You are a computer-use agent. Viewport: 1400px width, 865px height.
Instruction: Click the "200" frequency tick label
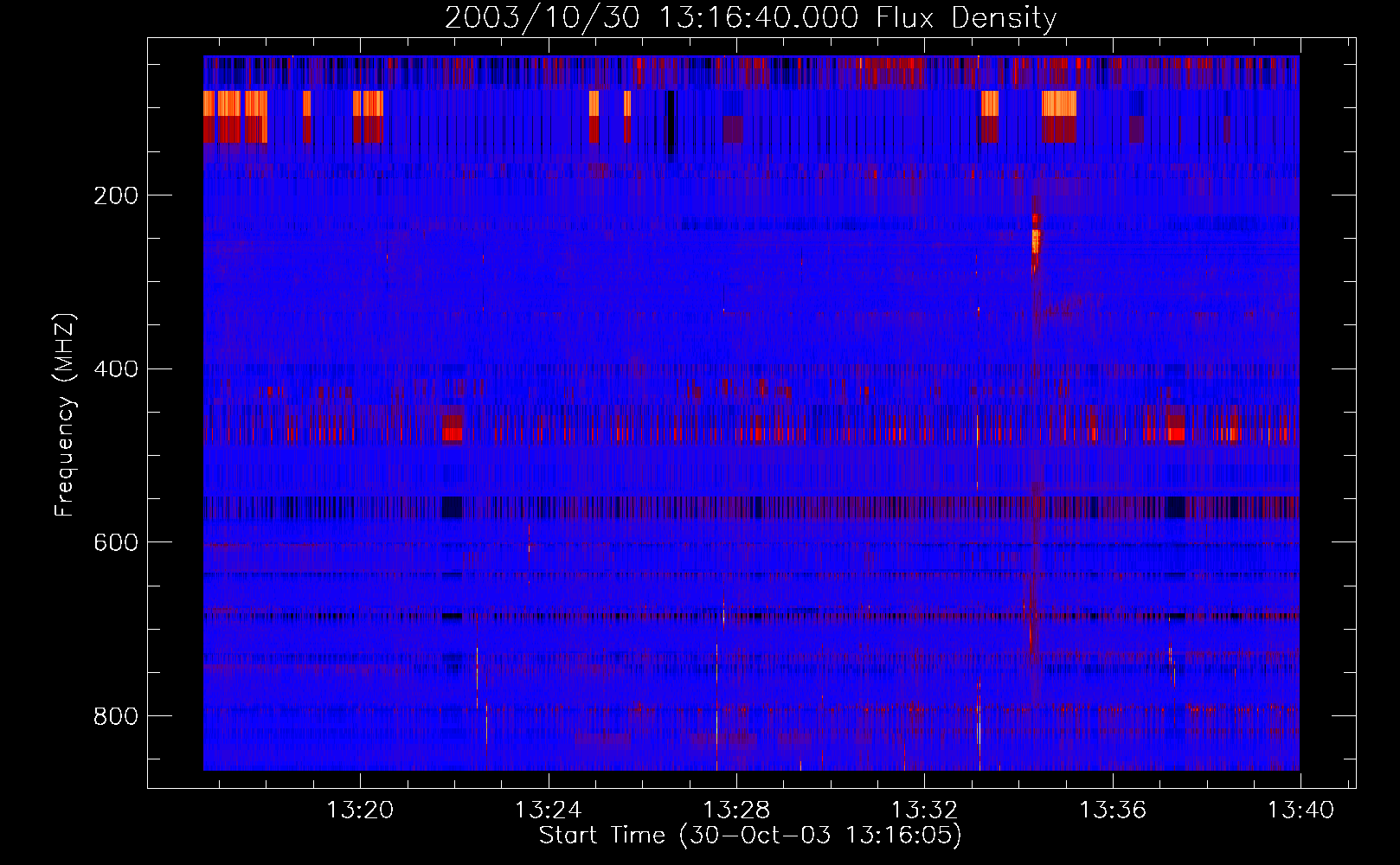[116, 195]
